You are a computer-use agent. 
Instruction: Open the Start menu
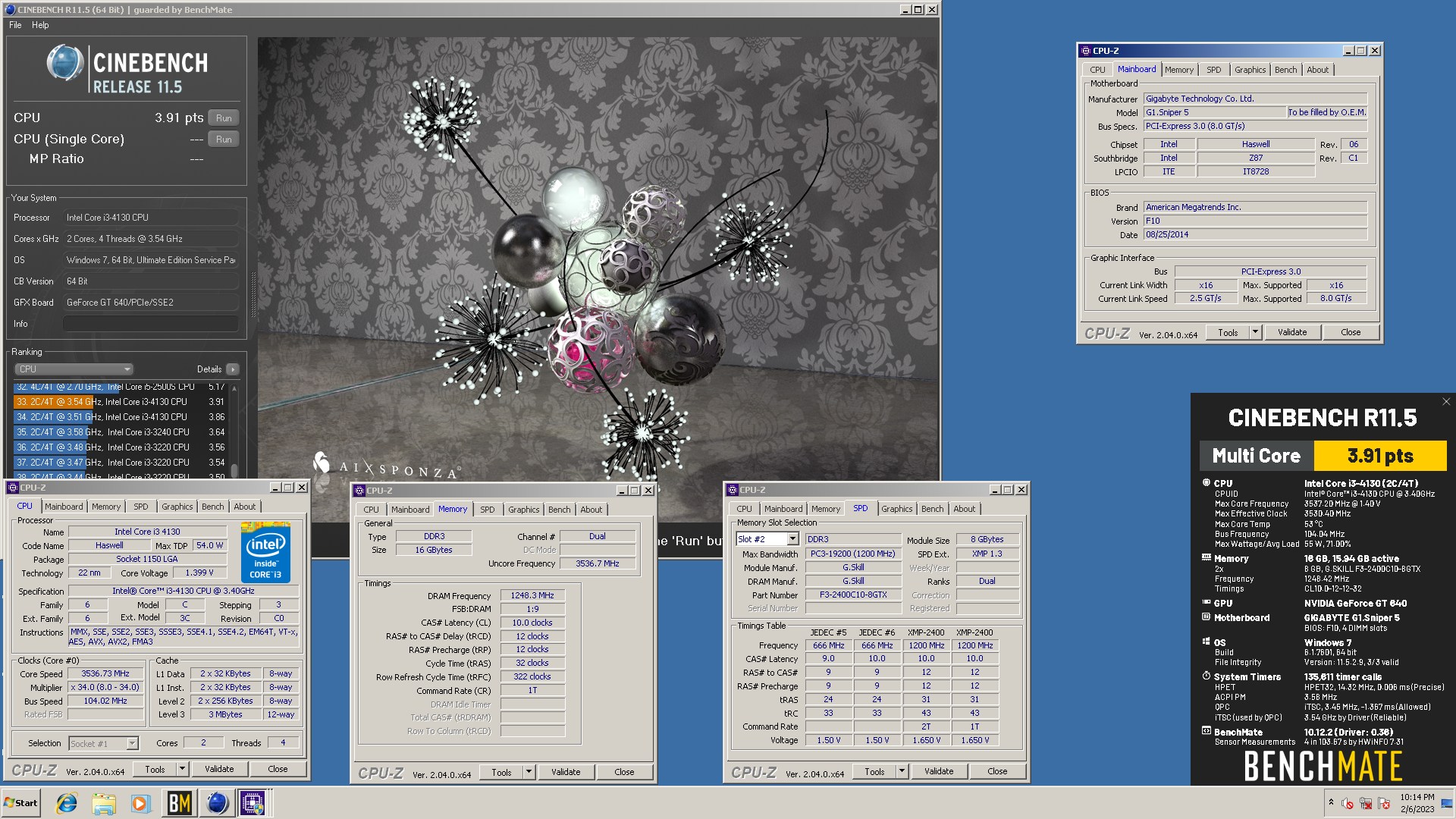click(21, 802)
